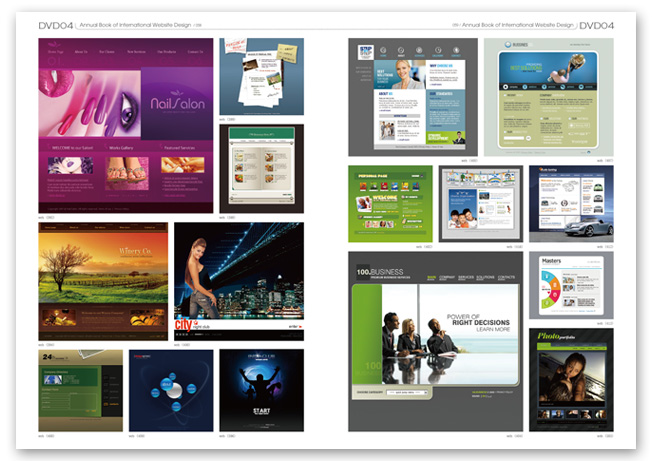Open the silver car dealership thumbnail
Image resolution: width=652 pixels, height=461 pixels.
(x=571, y=204)
